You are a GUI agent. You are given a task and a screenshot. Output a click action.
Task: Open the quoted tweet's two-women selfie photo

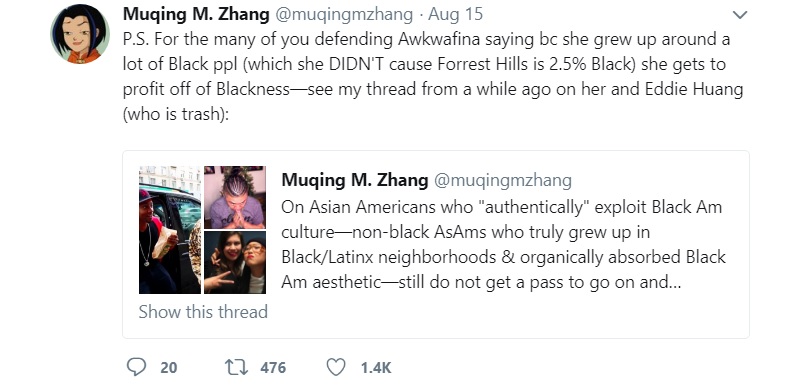click(235, 262)
